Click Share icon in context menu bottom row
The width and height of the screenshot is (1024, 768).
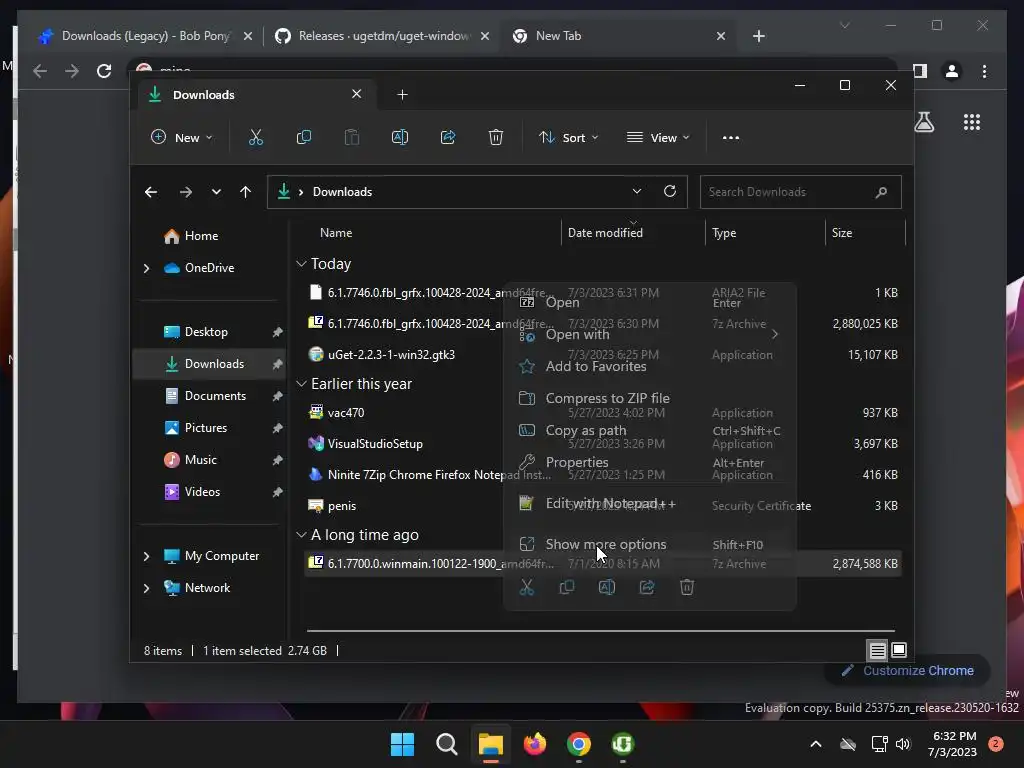pyautogui.click(x=647, y=587)
